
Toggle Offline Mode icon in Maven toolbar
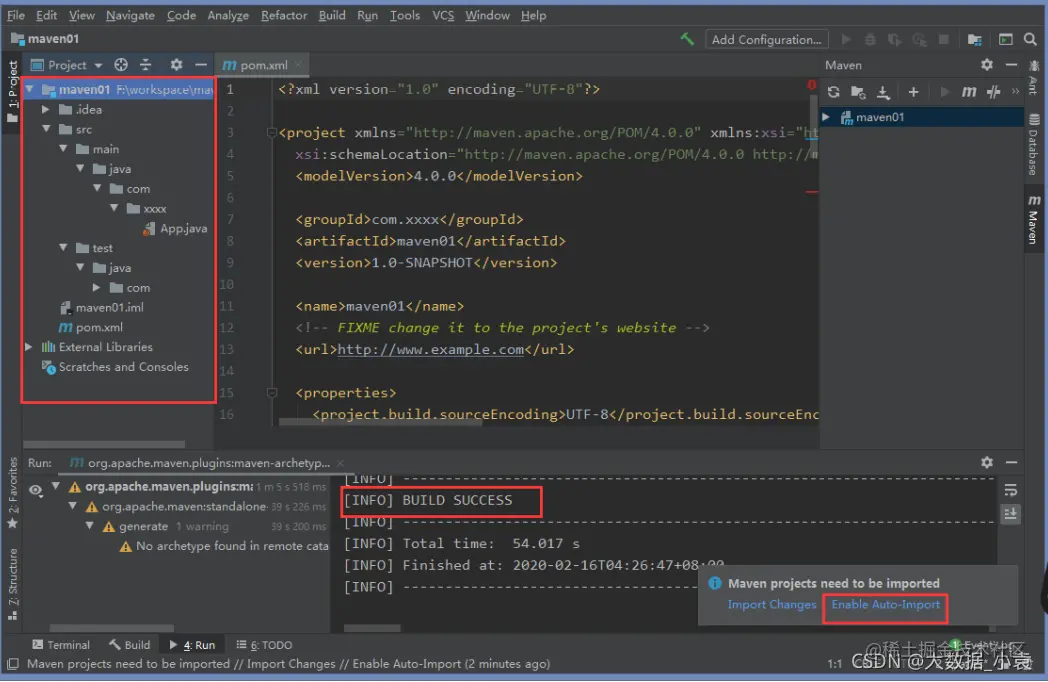(x=993, y=92)
